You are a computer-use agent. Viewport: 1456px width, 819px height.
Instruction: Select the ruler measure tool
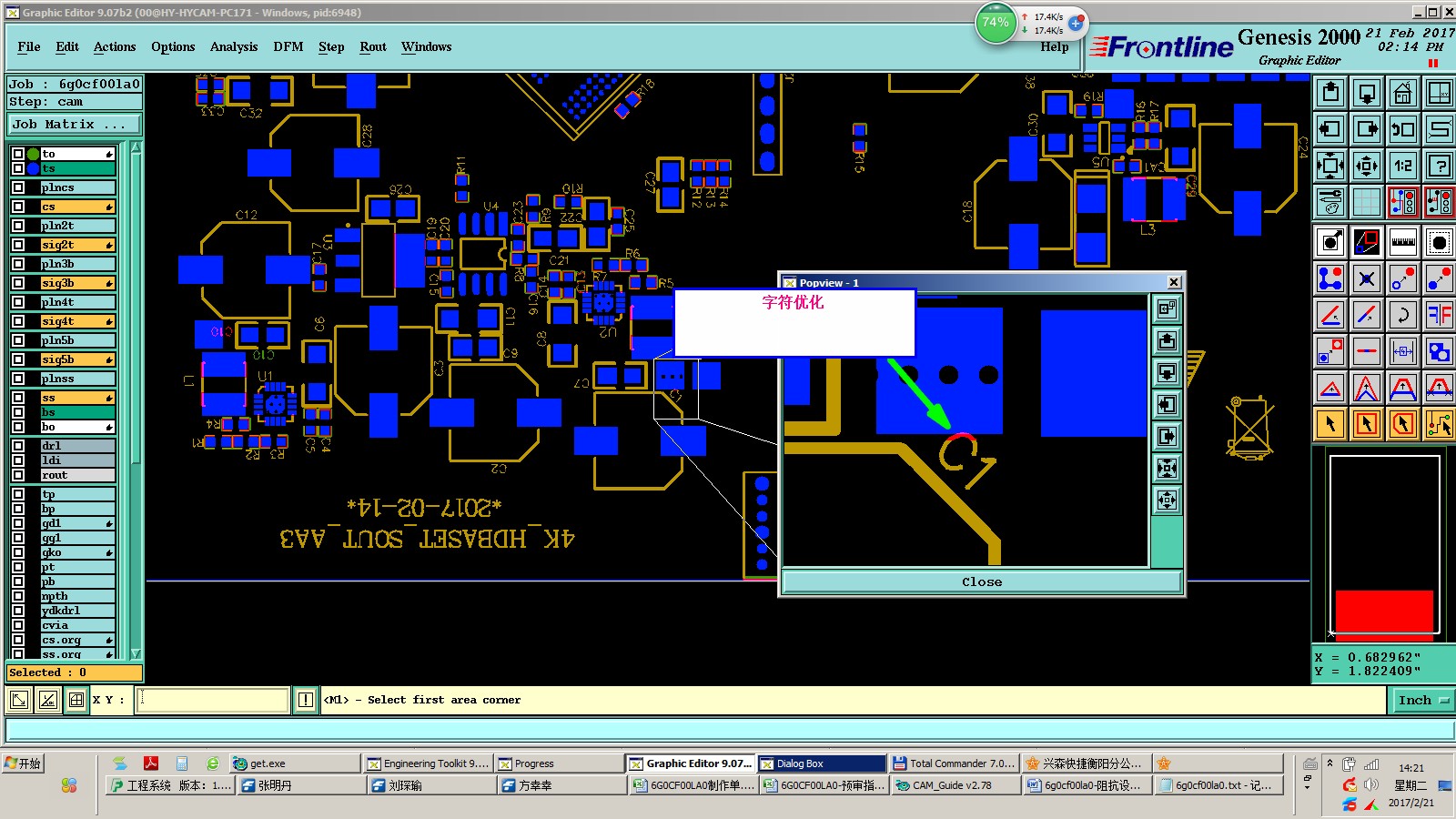(x=1403, y=242)
